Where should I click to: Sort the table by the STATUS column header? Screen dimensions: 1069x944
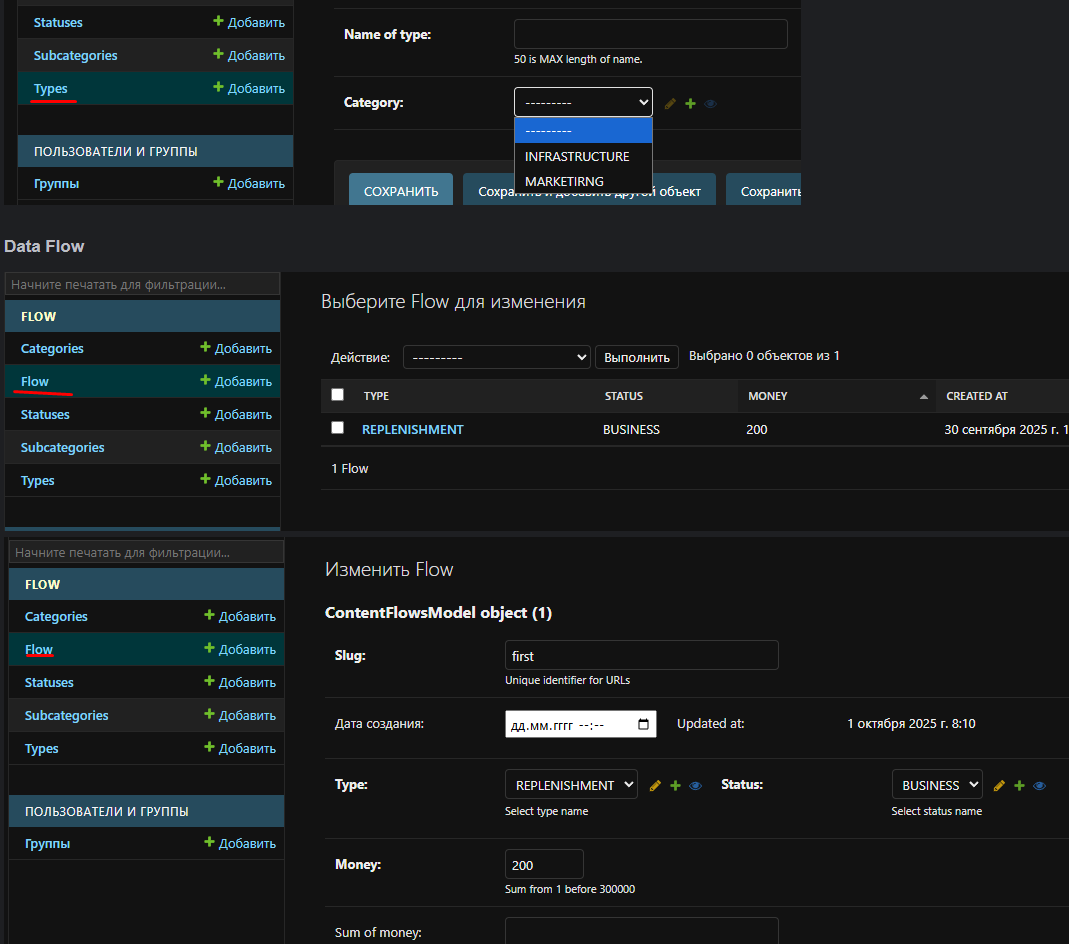[x=624, y=396]
